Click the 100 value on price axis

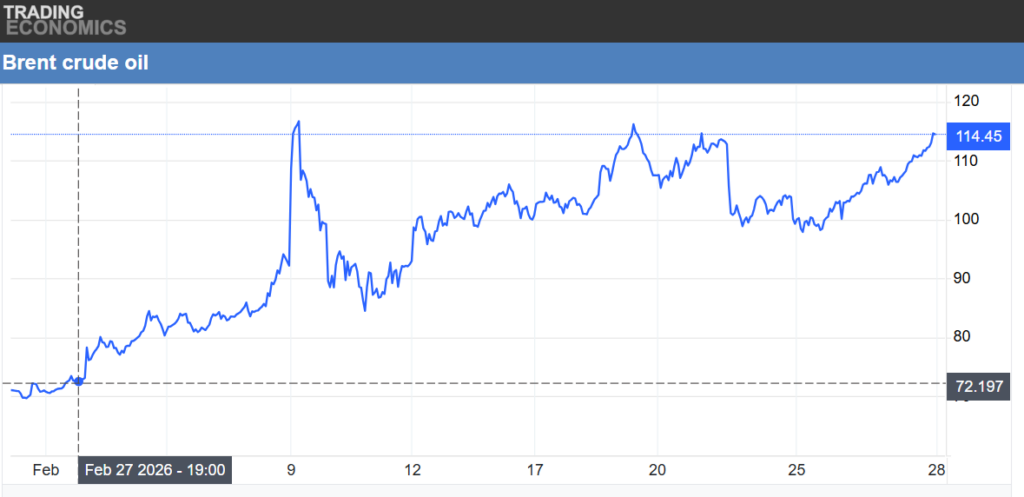click(966, 219)
